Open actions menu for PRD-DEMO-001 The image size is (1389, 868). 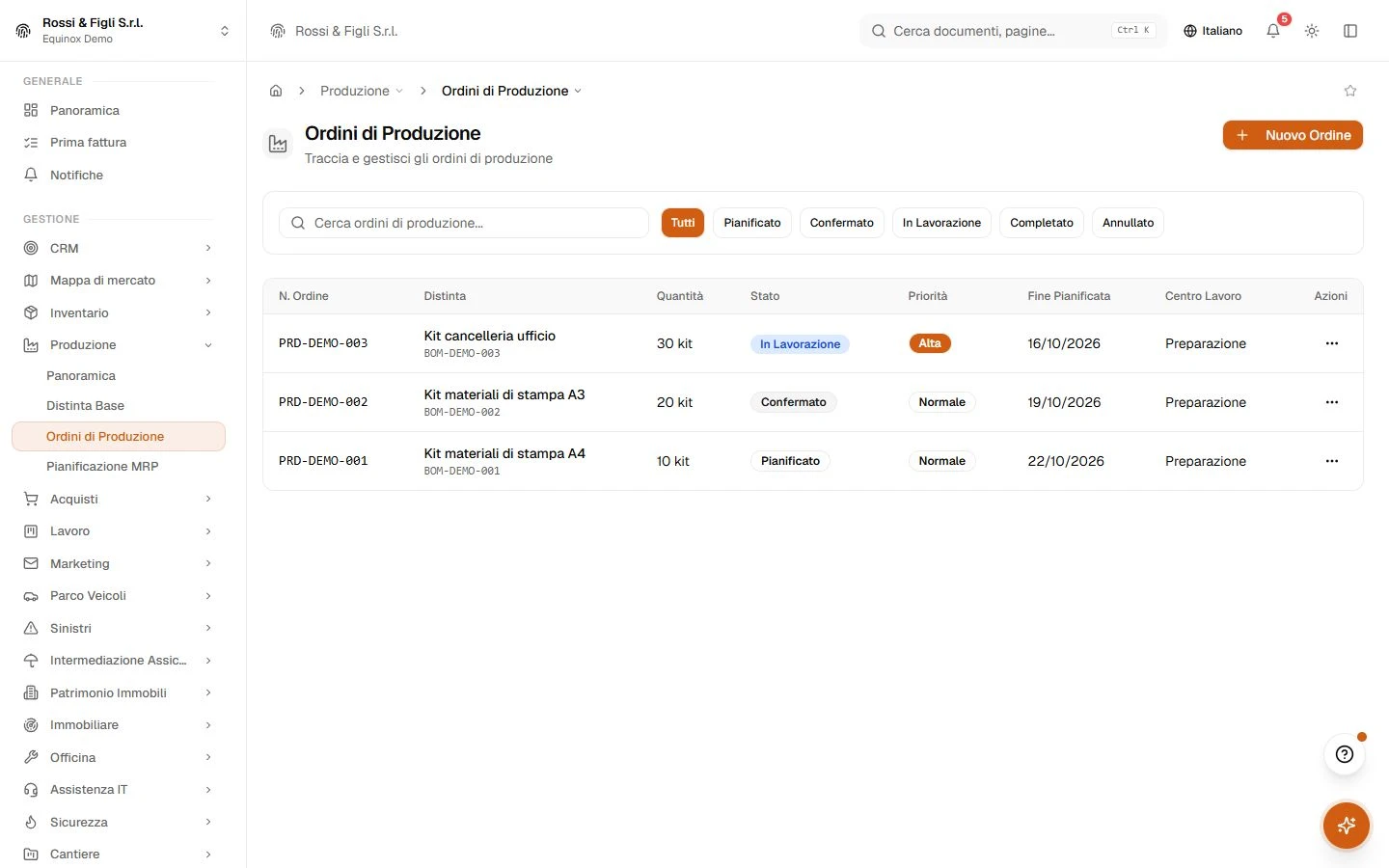pyautogui.click(x=1332, y=461)
